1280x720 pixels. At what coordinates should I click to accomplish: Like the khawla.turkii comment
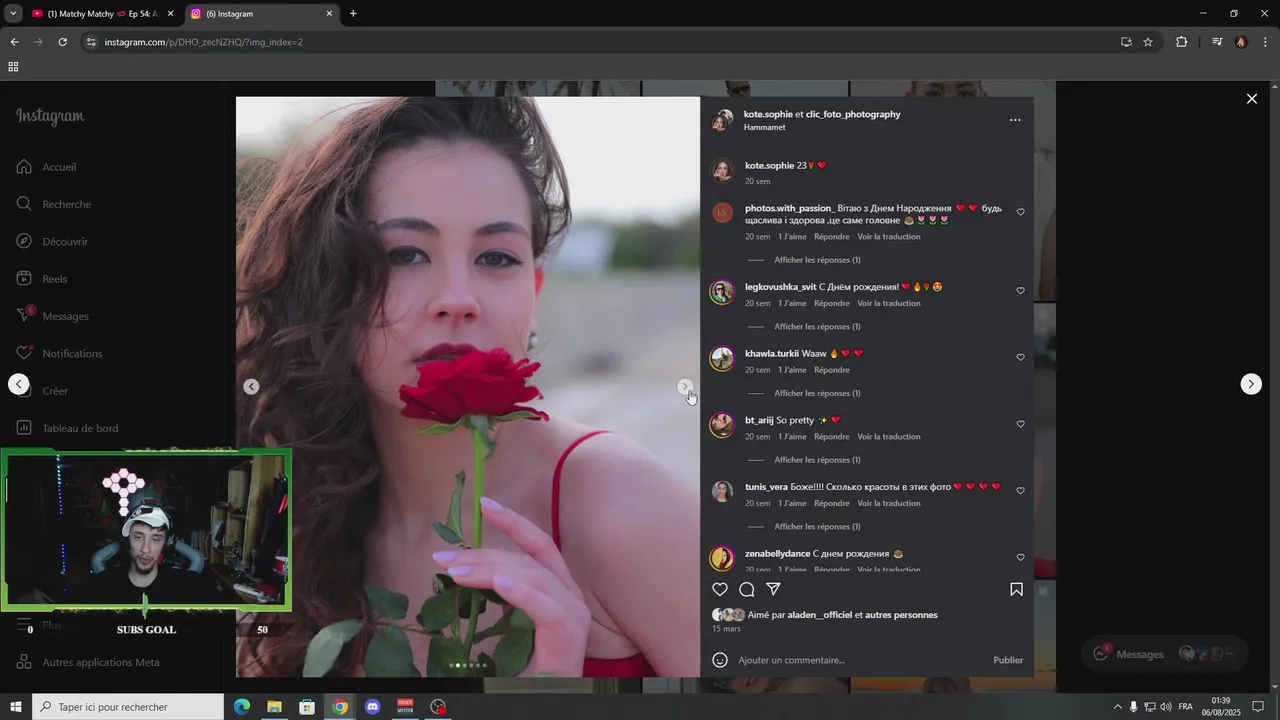1020,357
